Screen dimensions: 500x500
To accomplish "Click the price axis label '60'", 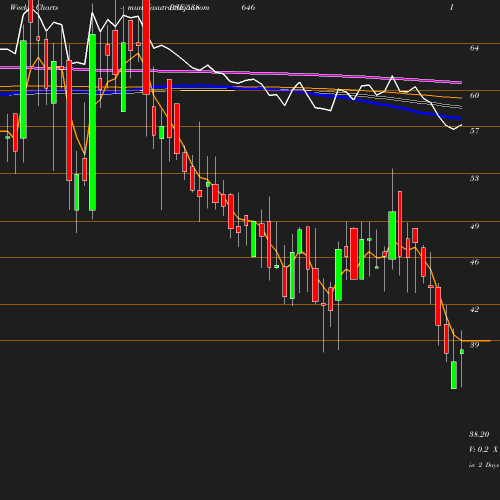I will (474, 95).
